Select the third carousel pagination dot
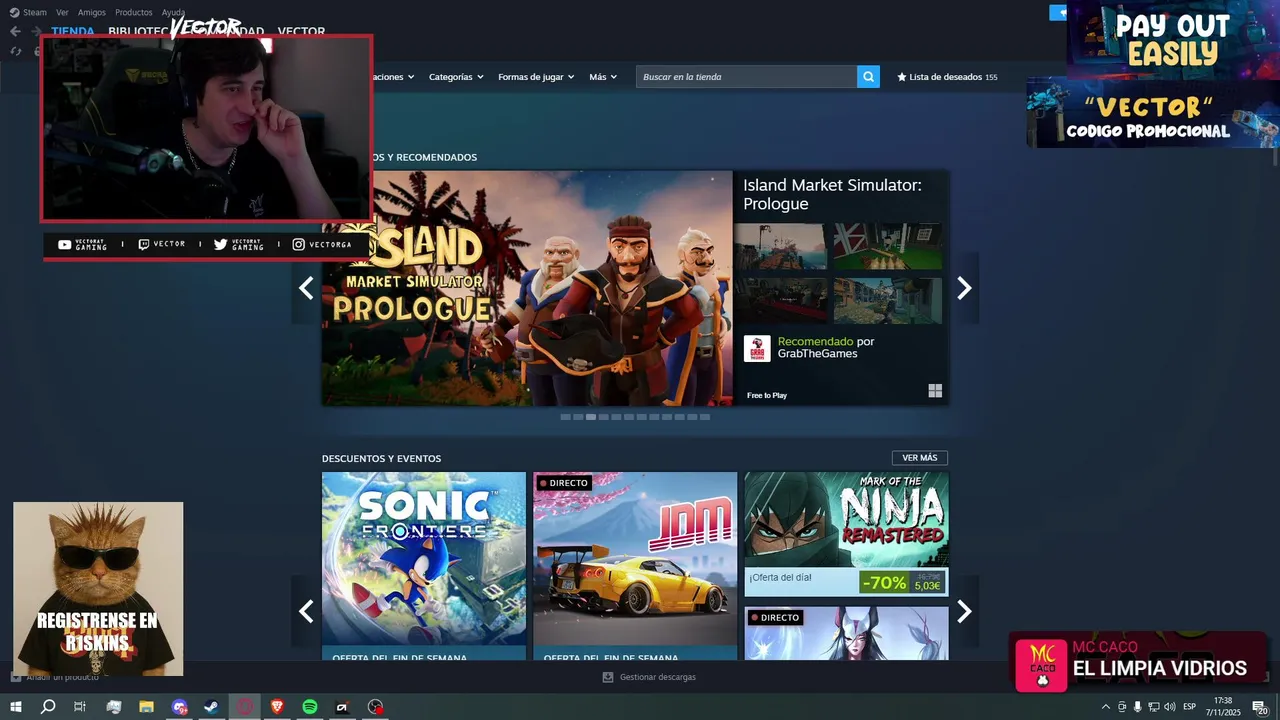 point(591,417)
